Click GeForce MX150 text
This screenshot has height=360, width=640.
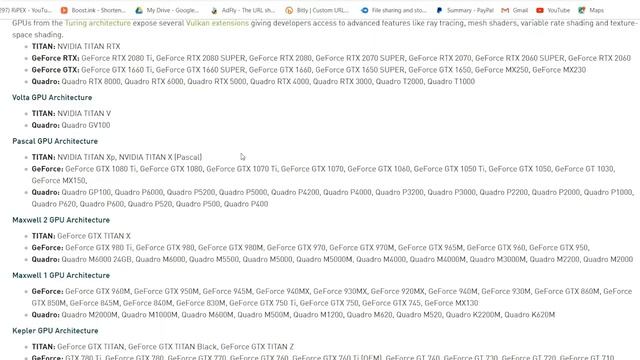(x=58, y=180)
